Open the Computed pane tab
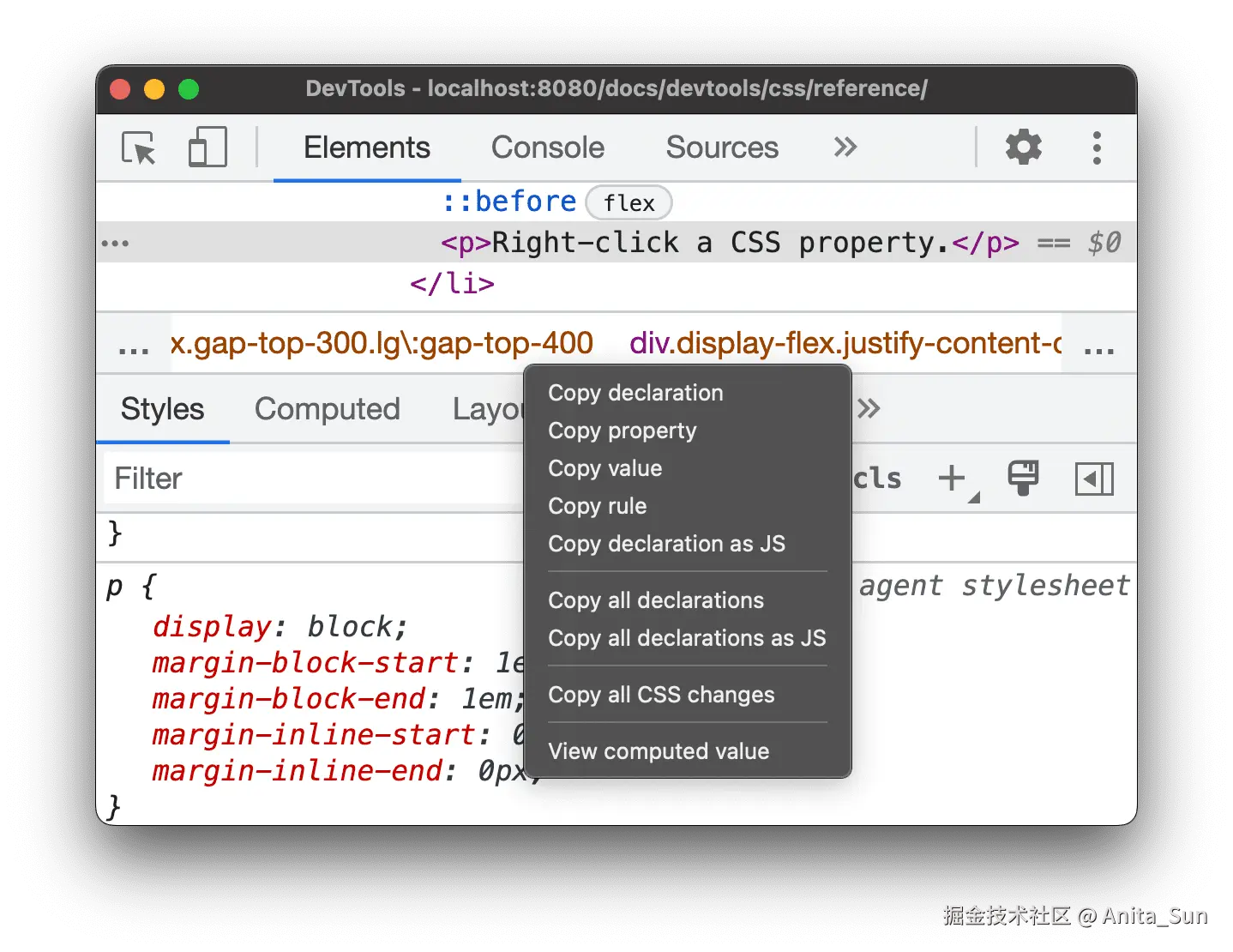Image resolution: width=1233 pixels, height=952 pixels. [328, 409]
